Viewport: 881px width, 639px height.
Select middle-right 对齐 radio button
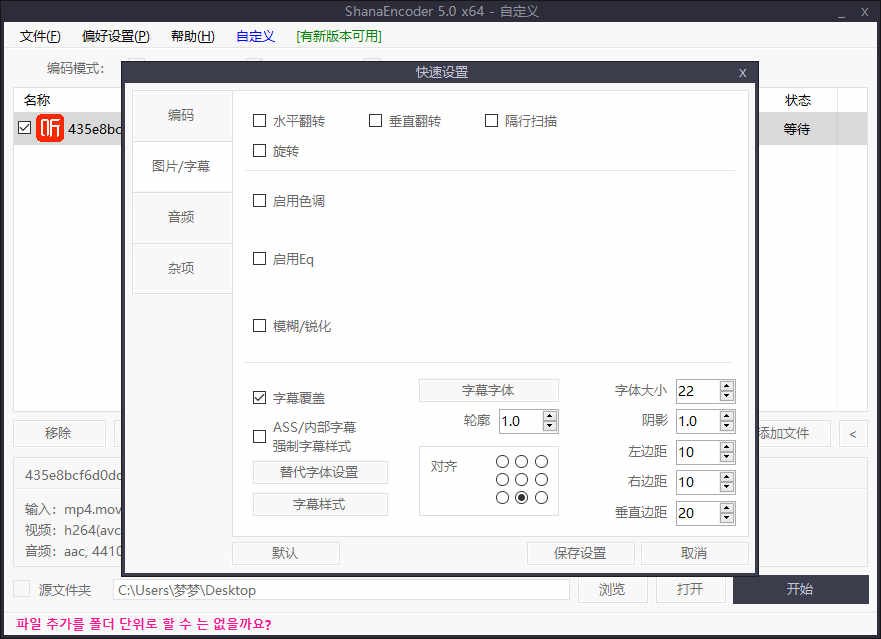[x=541, y=479]
